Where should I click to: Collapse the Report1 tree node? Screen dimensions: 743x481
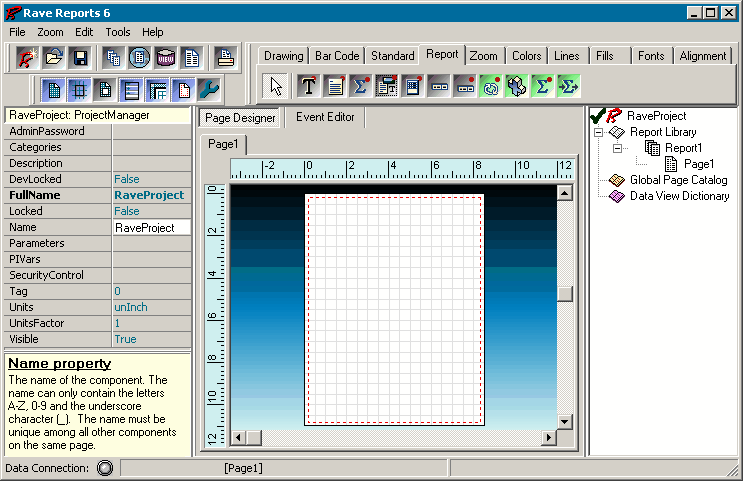[x=617, y=148]
